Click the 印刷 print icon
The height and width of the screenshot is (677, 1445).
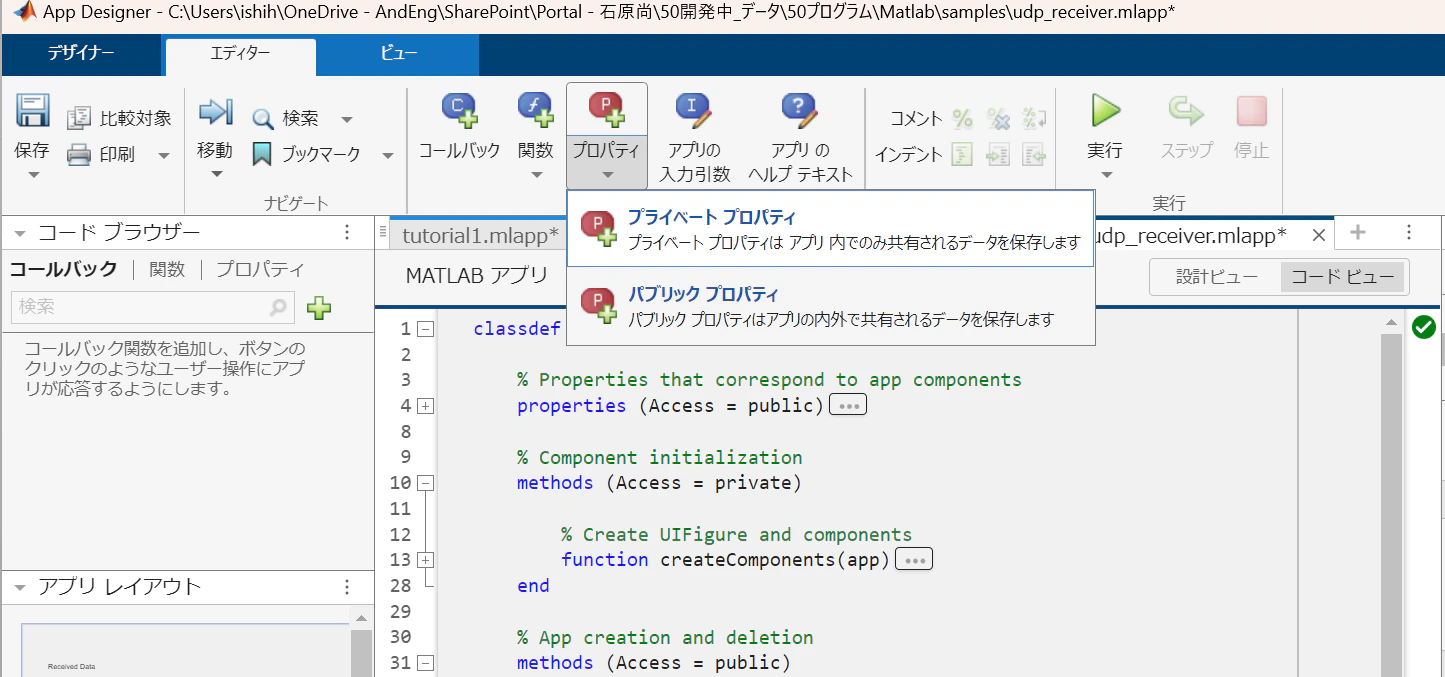pyautogui.click(x=79, y=155)
